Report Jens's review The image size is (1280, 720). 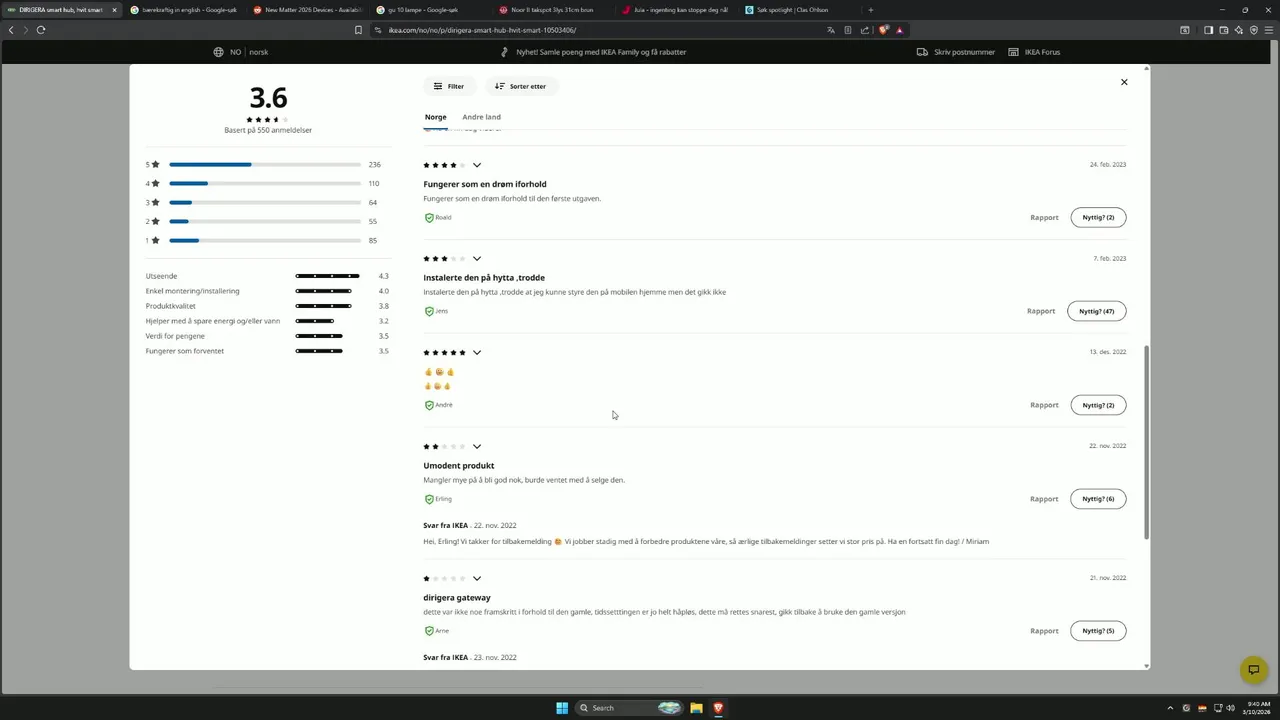click(x=1041, y=311)
